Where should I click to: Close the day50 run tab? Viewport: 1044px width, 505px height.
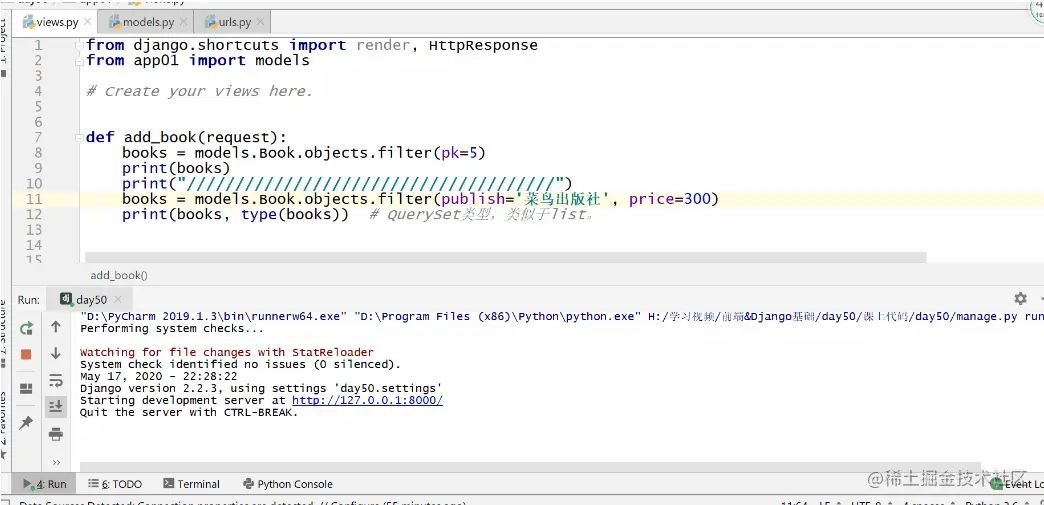118,300
